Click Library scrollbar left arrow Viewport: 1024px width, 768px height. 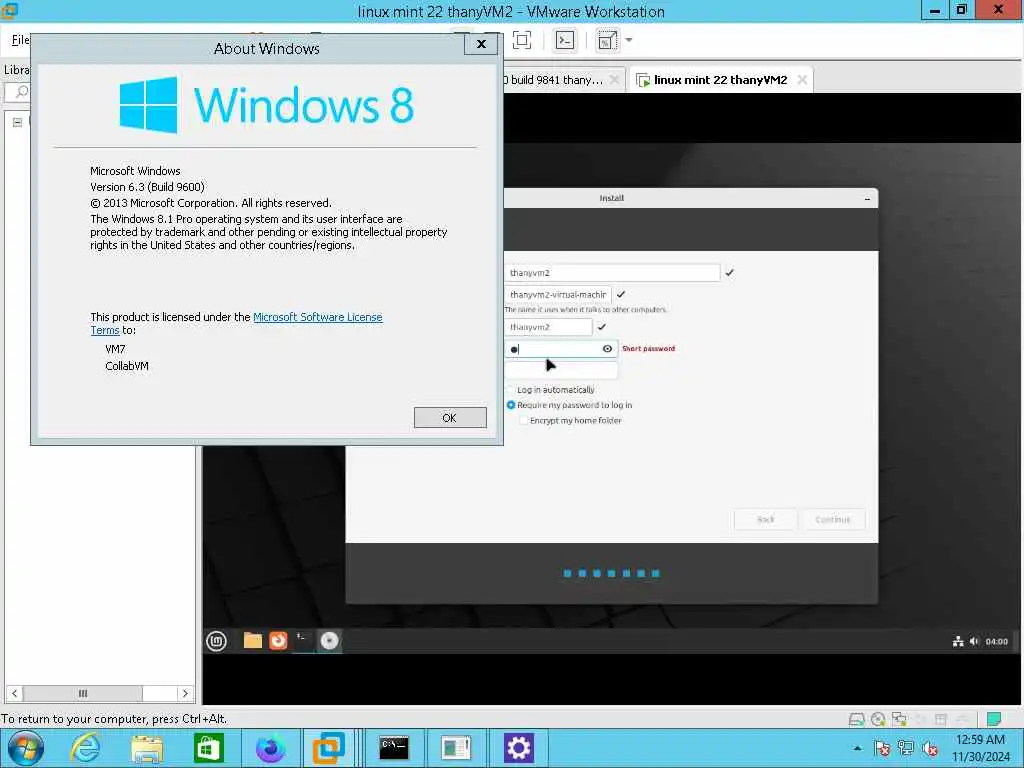coord(14,694)
